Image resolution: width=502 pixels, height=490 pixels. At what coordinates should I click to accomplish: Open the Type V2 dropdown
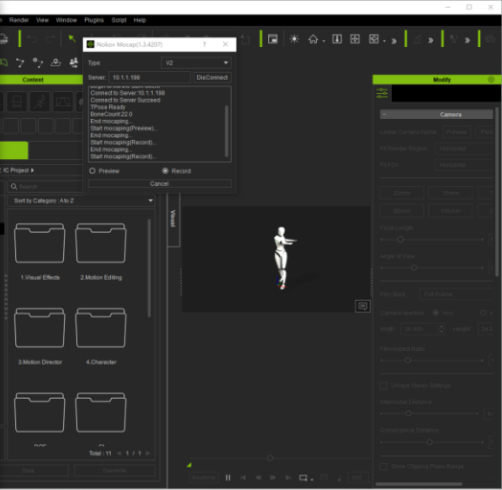coord(196,63)
